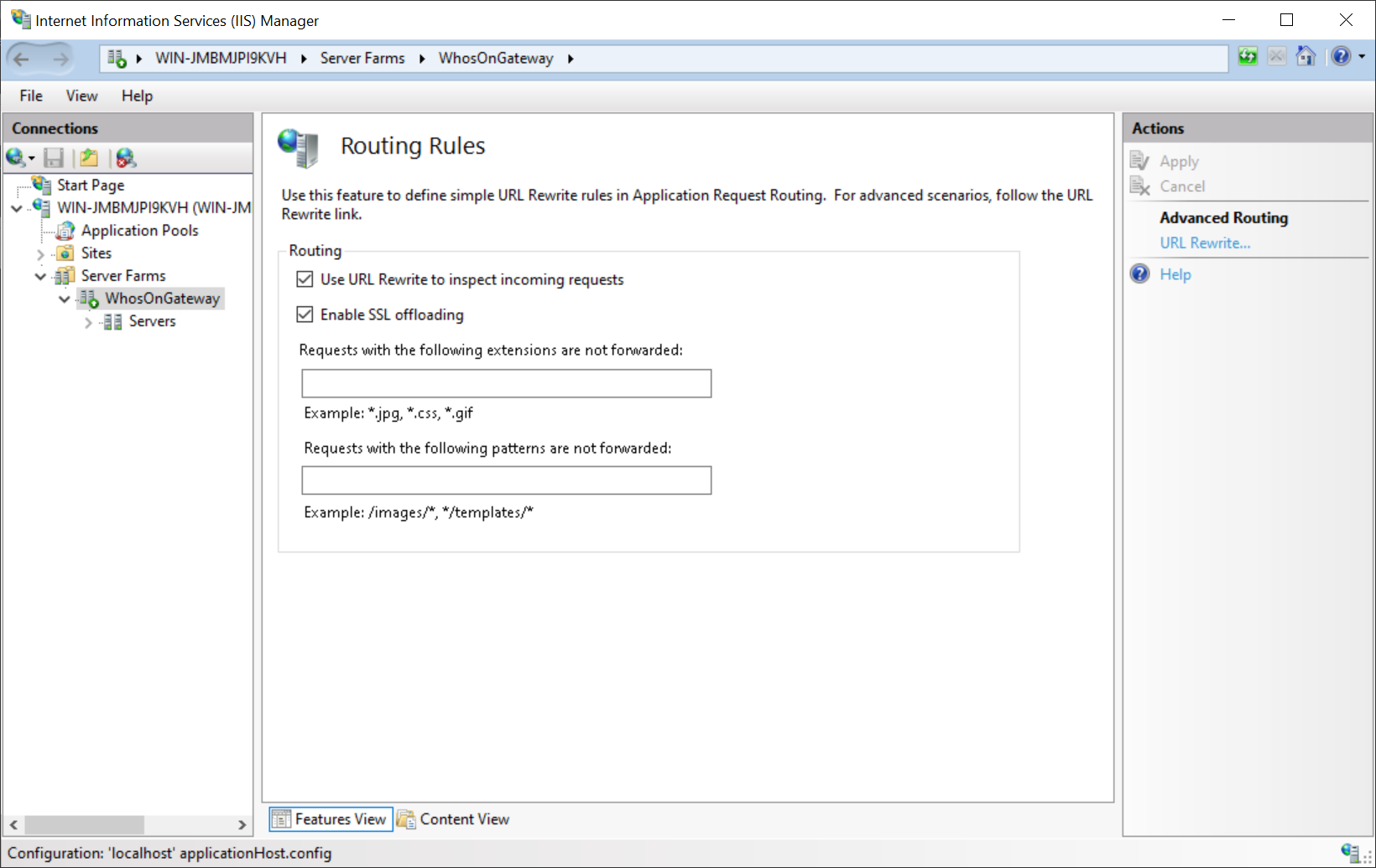The width and height of the screenshot is (1376, 868).
Task: Click Server Farms in the address breadcrumb
Action: [362, 58]
